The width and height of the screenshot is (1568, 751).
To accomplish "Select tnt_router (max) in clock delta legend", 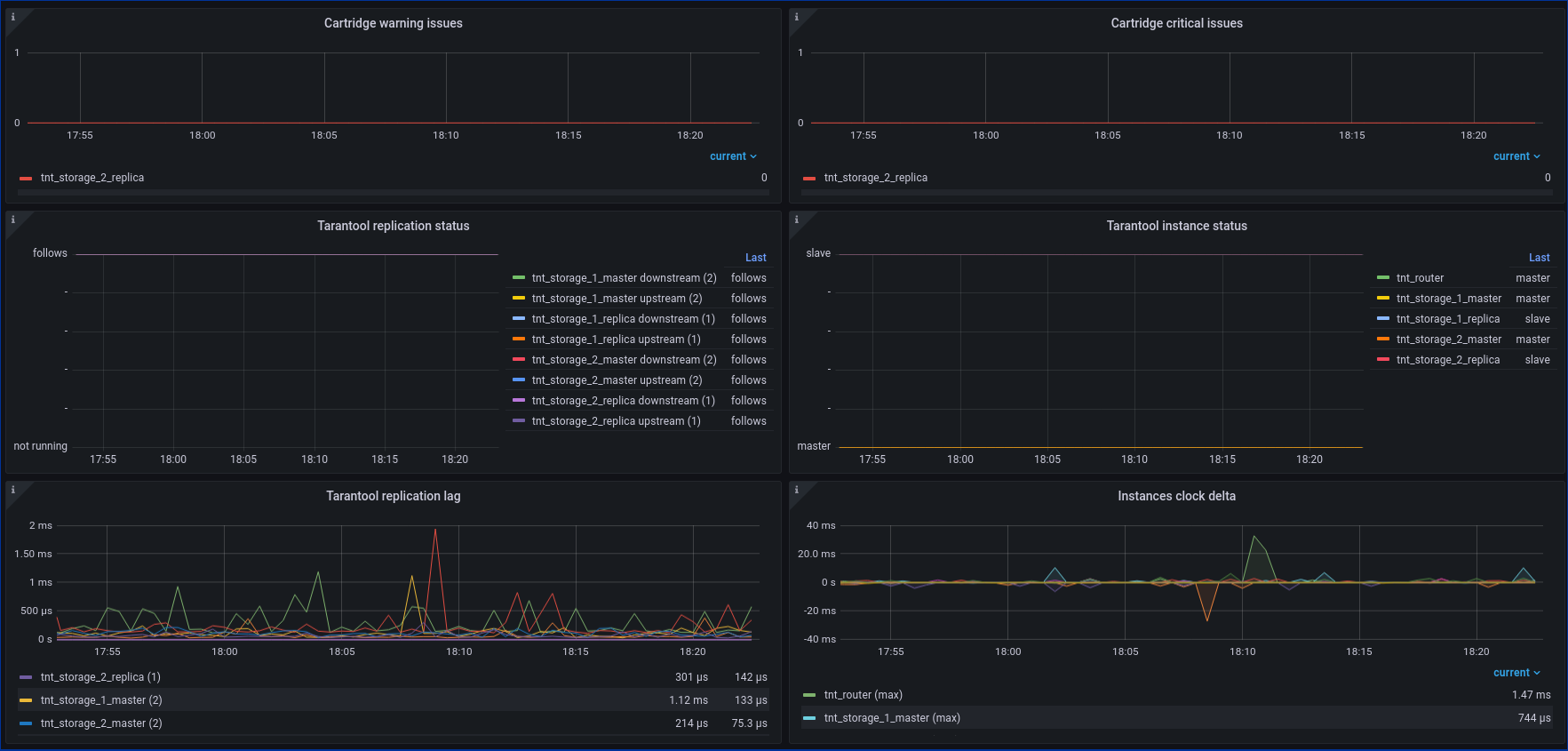I will click(863, 695).
